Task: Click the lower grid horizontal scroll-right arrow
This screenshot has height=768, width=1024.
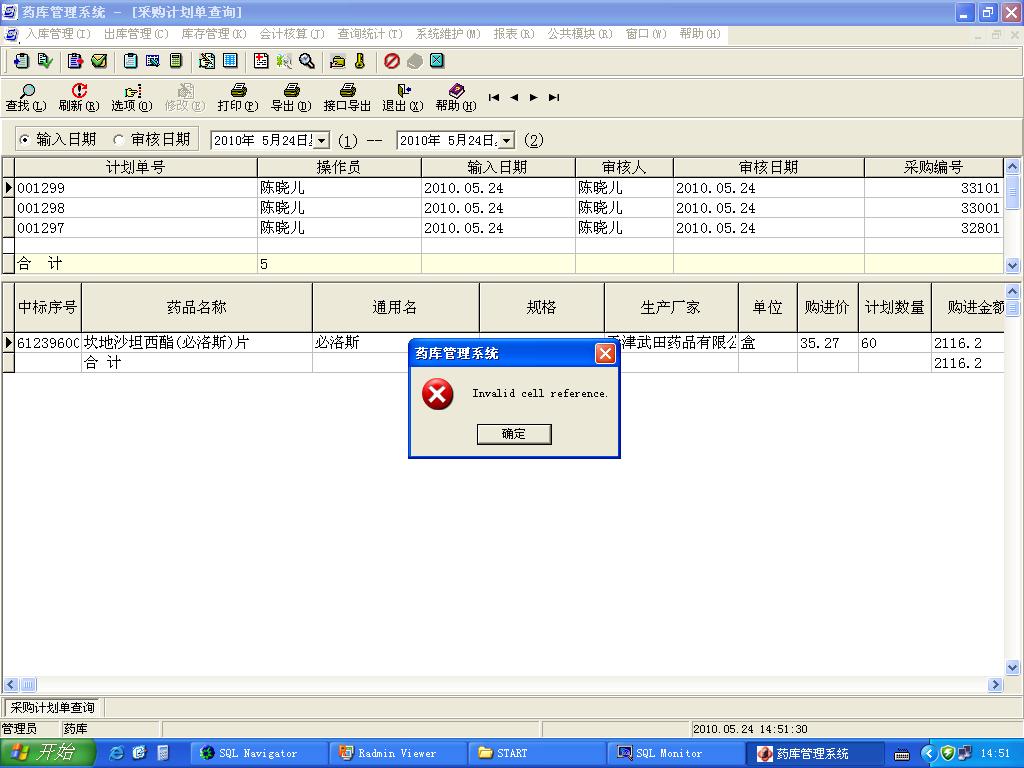Action: pos(995,684)
